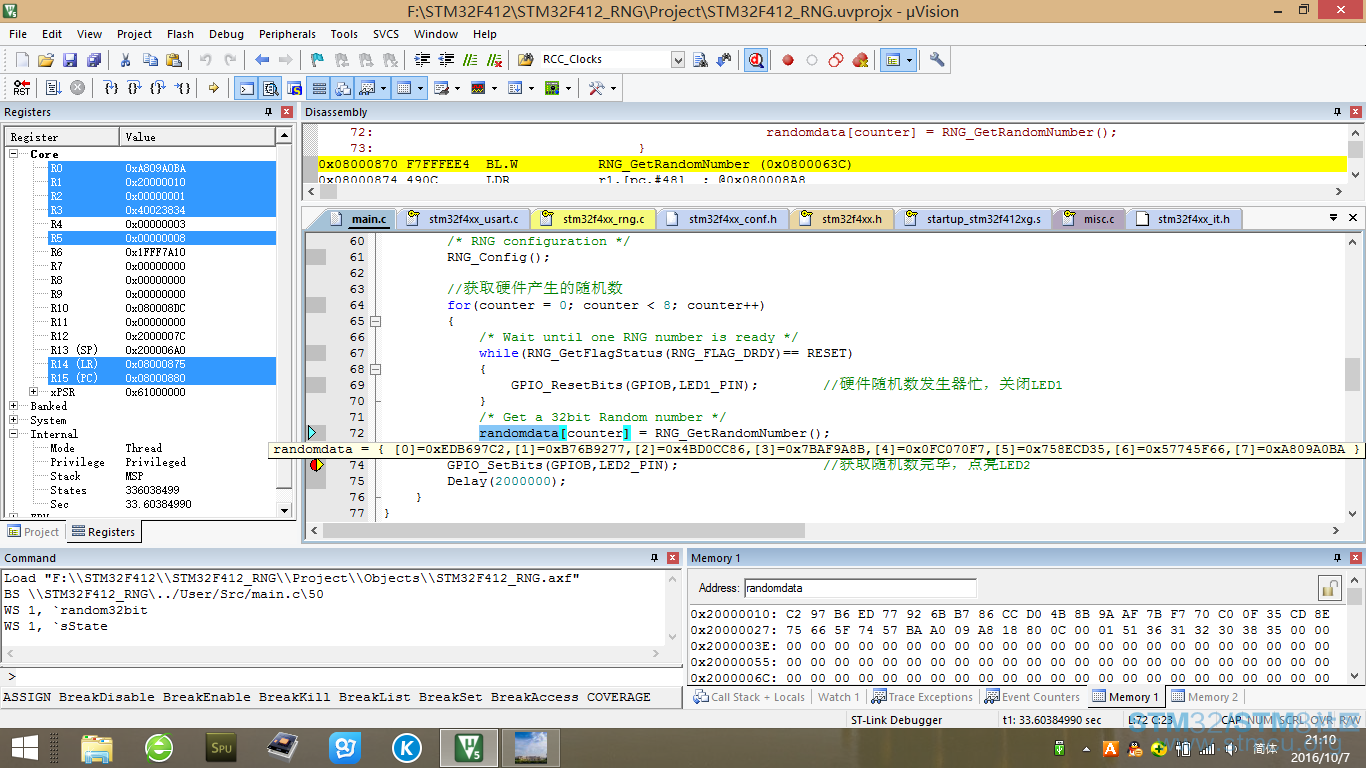1366x768 pixels.
Task: Cut selection using the scissors icon
Action: pyautogui.click(x=125, y=60)
